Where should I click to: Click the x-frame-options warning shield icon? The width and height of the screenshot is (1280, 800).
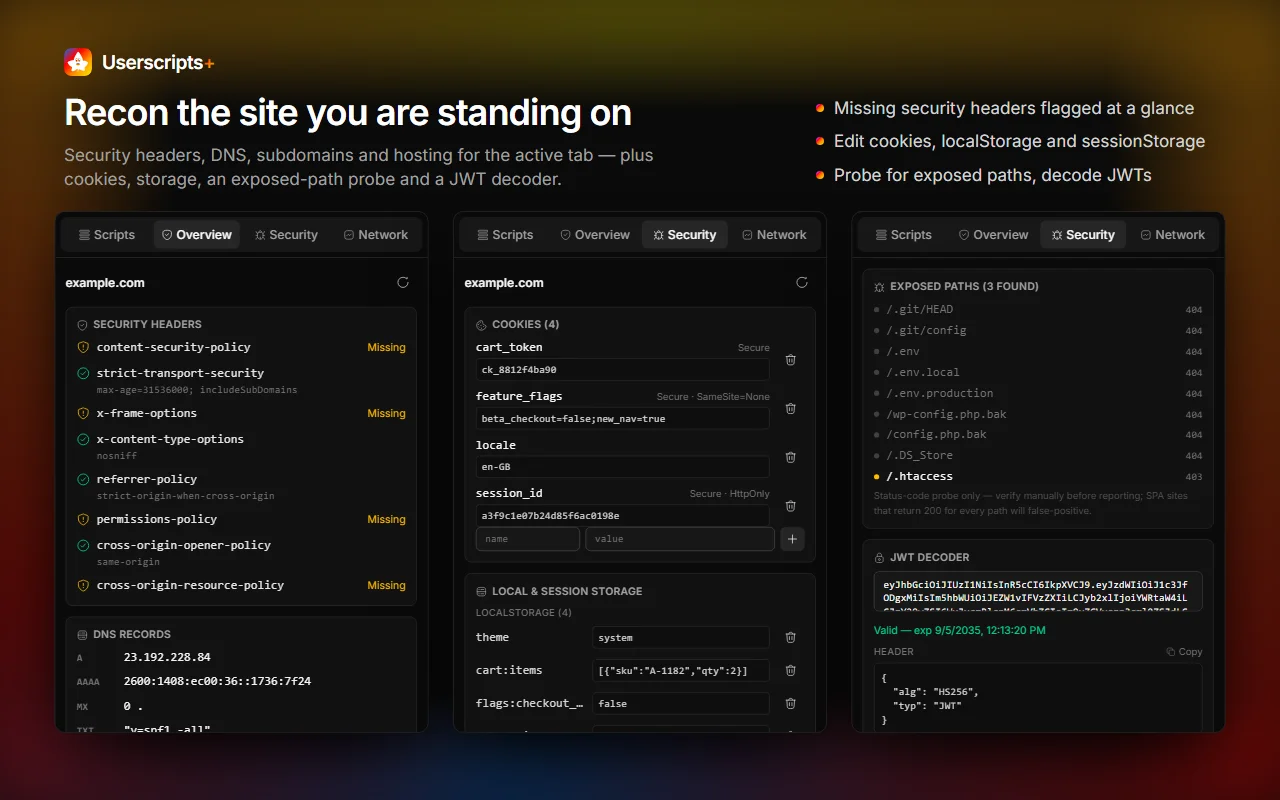click(x=84, y=413)
